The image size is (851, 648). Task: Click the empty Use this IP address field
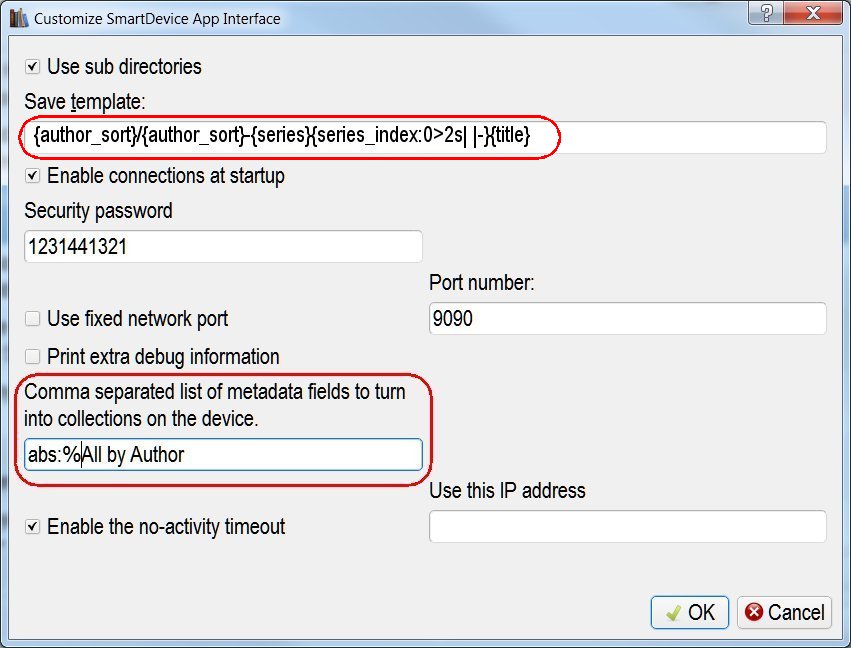[627, 526]
